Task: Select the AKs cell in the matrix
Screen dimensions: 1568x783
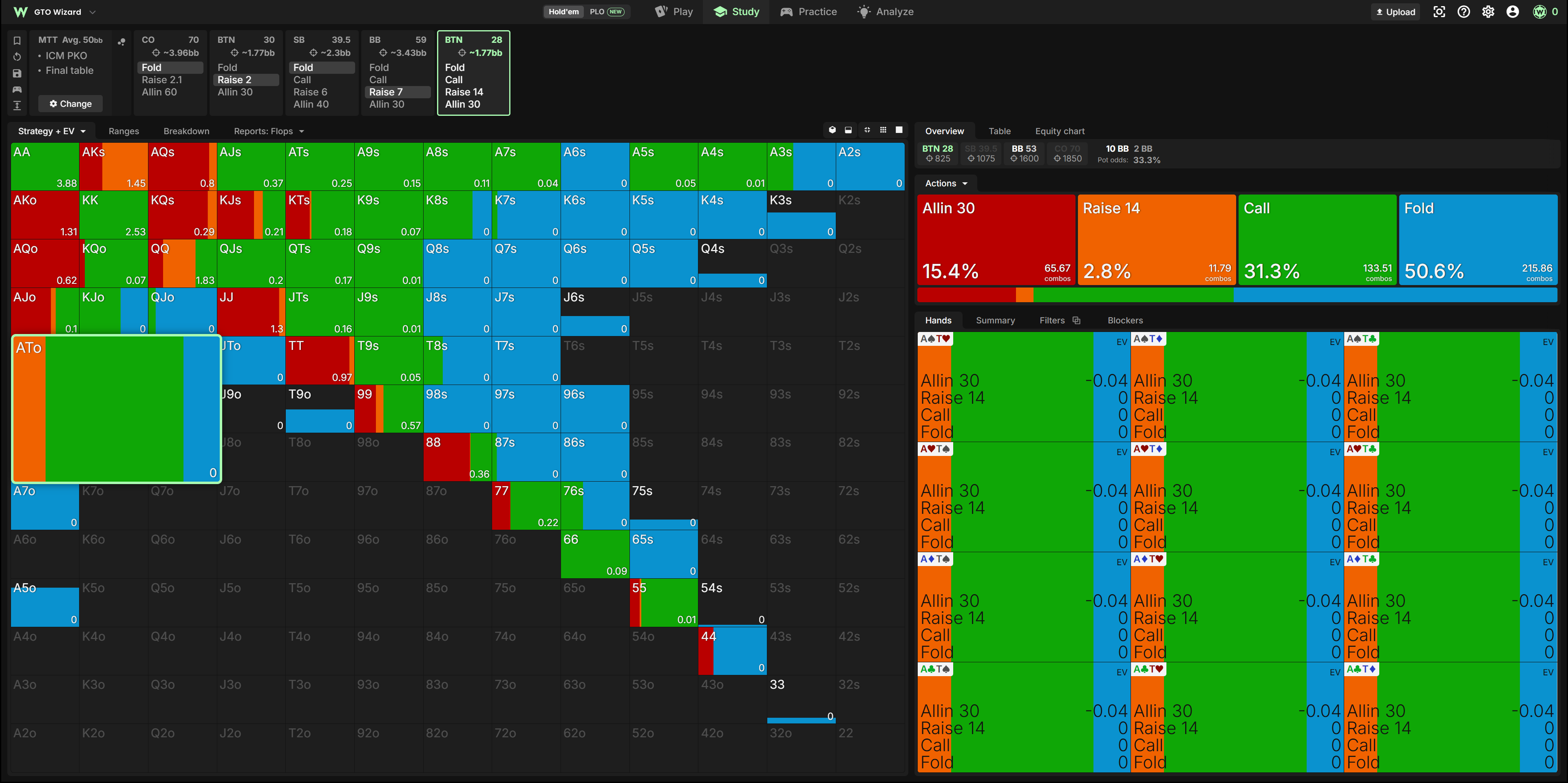Action: coord(114,166)
